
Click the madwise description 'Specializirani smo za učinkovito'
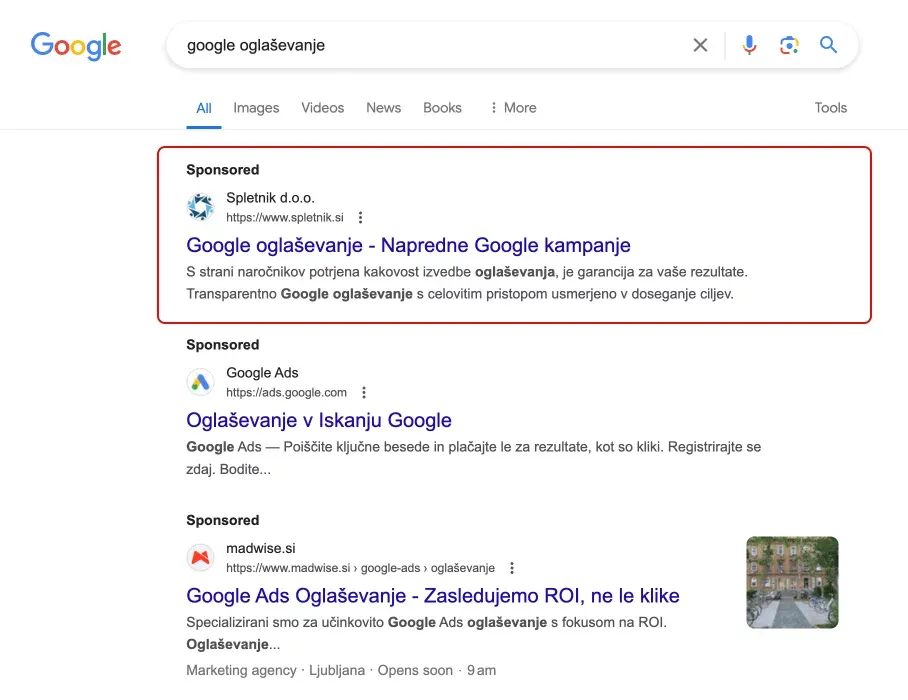coord(427,633)
